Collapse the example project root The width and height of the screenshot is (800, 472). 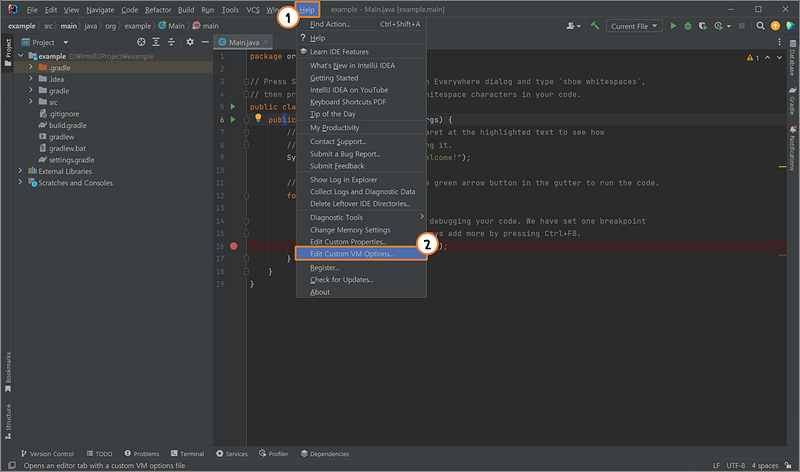pos(20,56)
